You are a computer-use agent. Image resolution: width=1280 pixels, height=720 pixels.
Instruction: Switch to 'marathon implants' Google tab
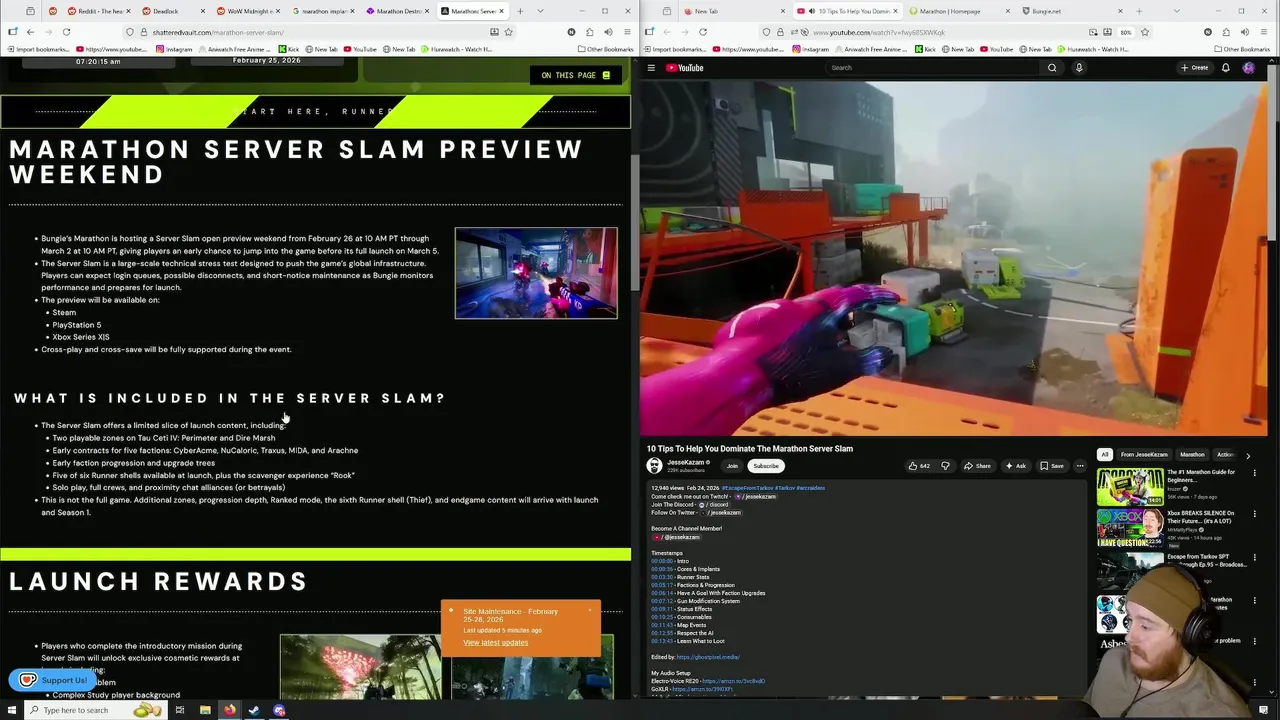click(x=322, y=11)
